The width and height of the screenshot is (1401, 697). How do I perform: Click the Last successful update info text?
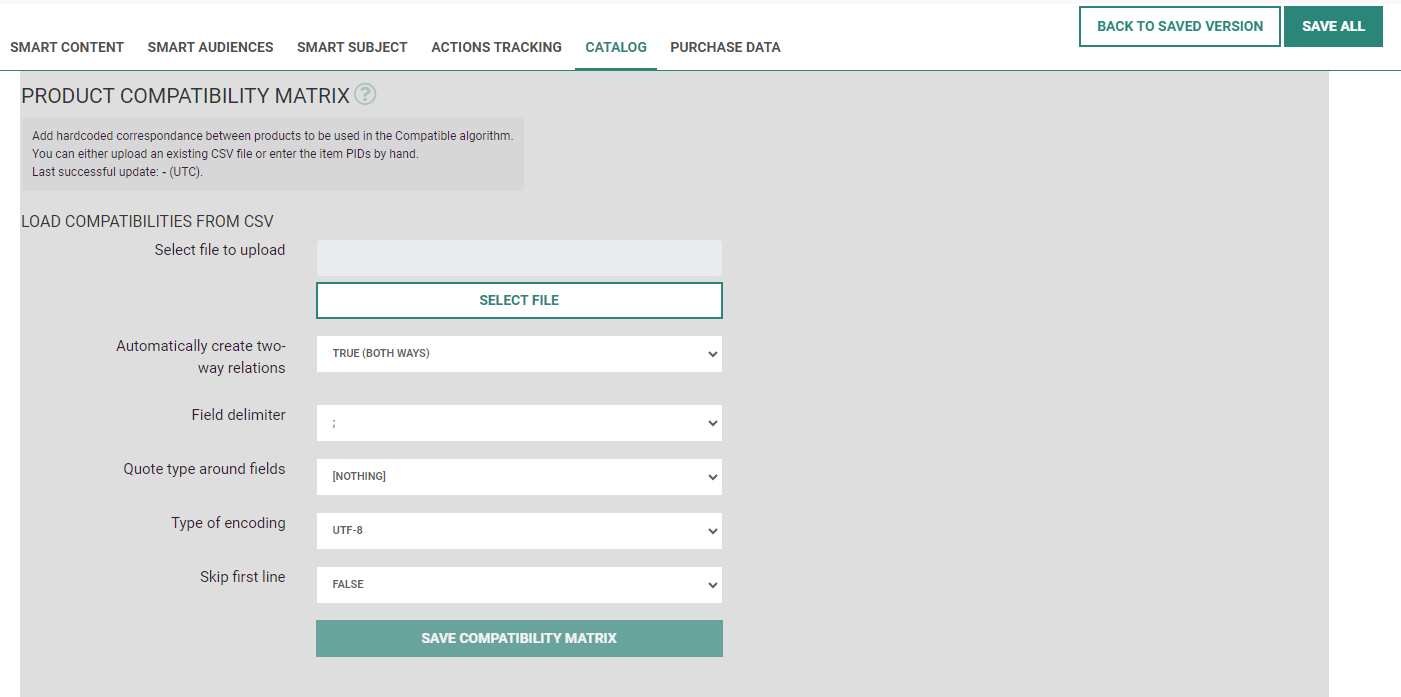point(117,172)
